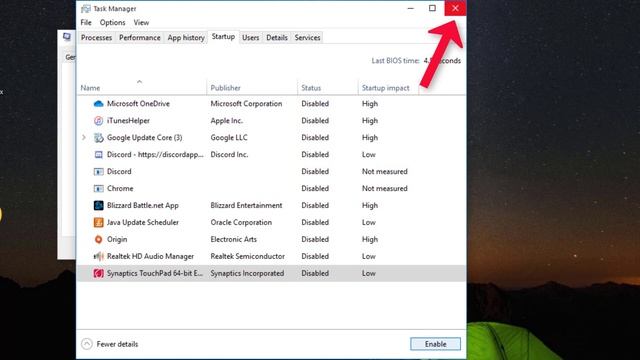Select the Microsoft OneDrive row name
640x360 pixels.
coord(138,104)
